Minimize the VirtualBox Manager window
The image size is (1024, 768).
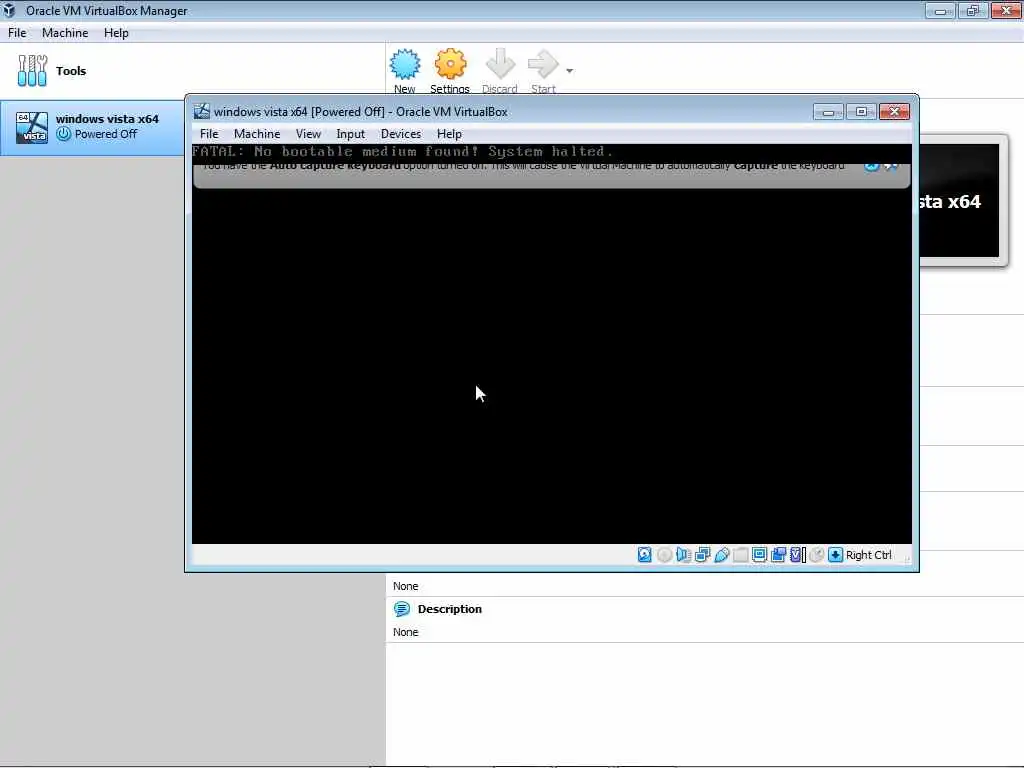(940, 10)
